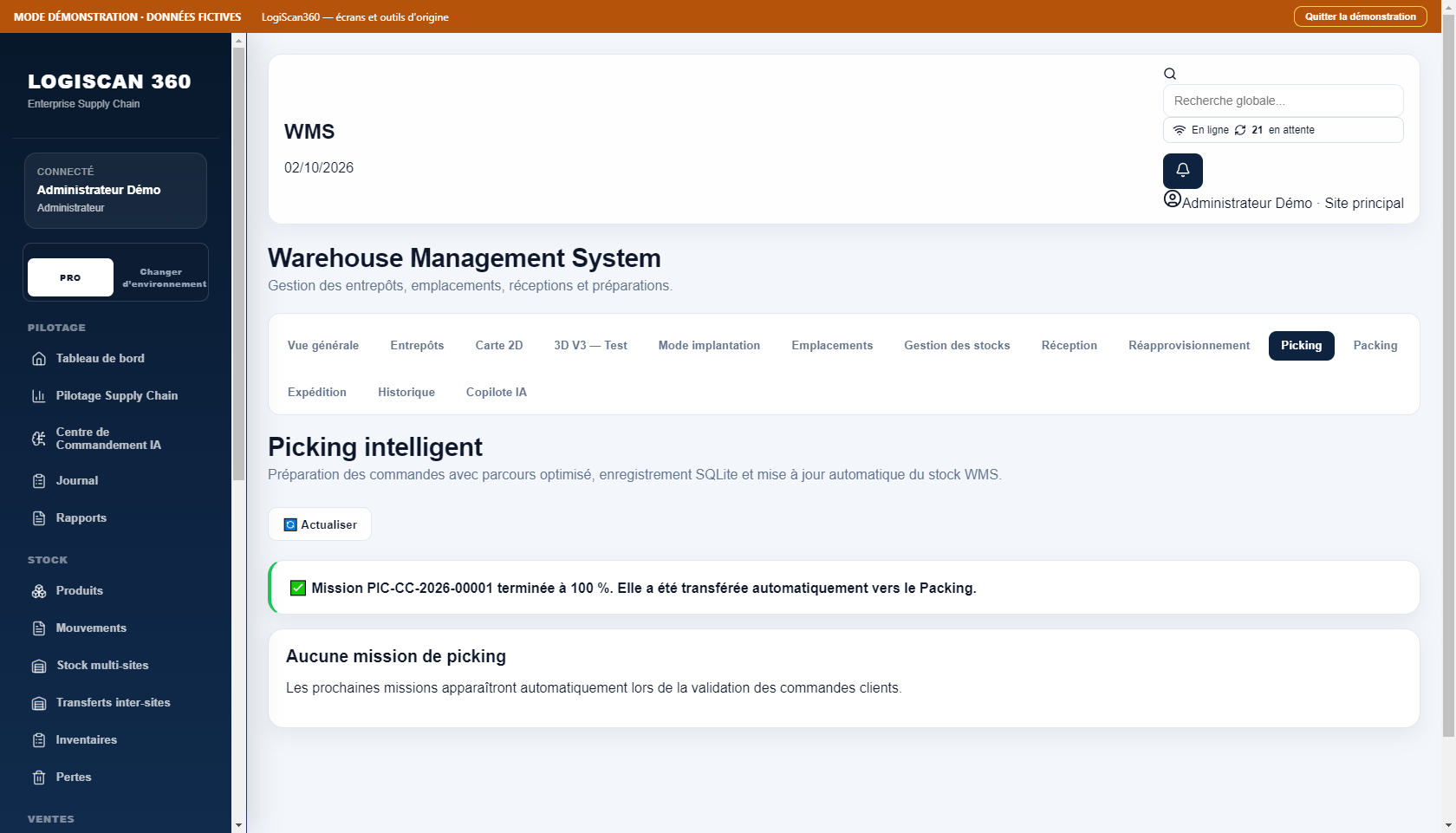This screenshot has height=833, width=1456.
Task: Open Pilotage Supply Chain page
Action: pos(115,395)
